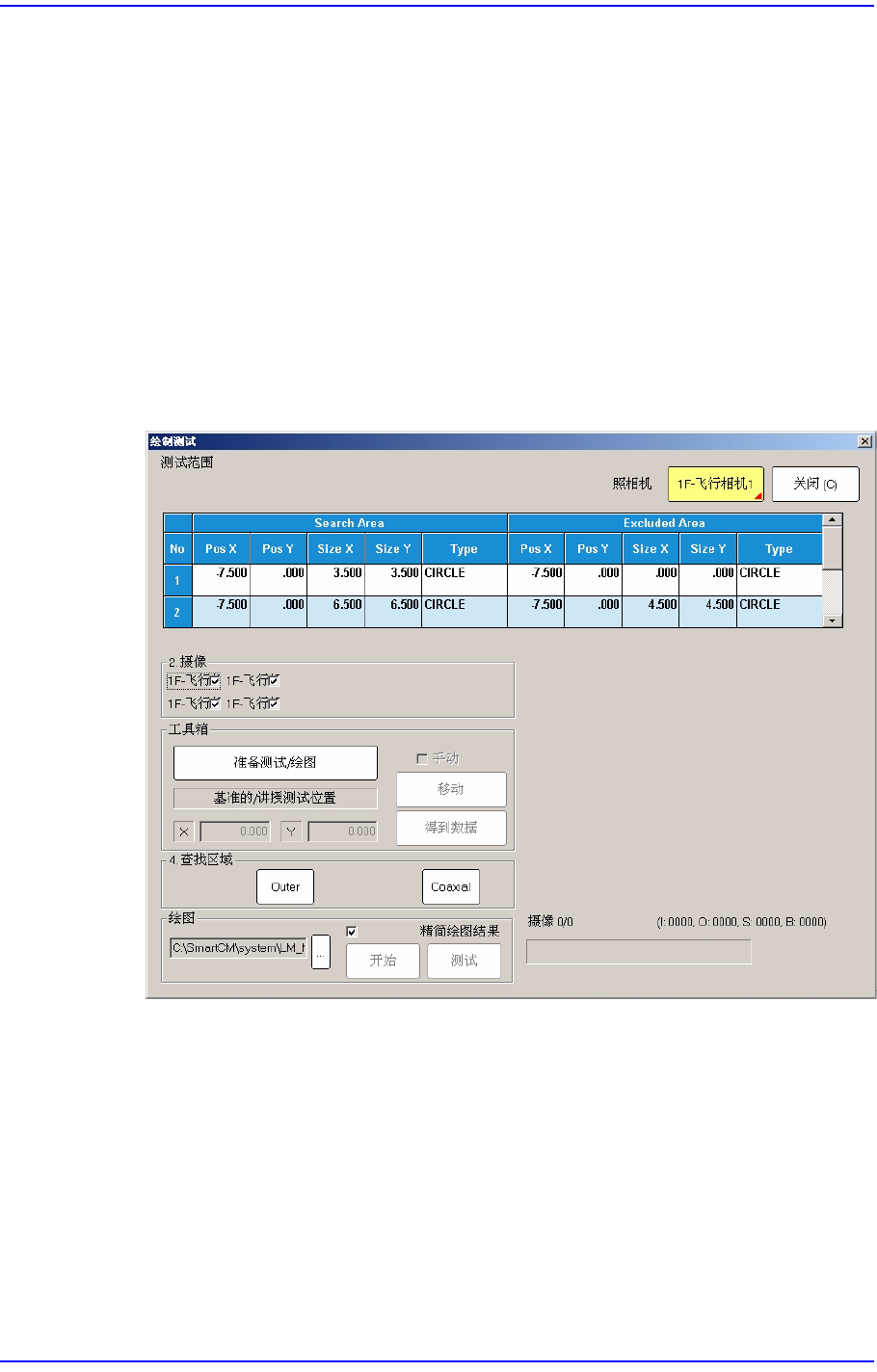Image resolution: width=877 pixels, height=1372 pixels.
Task: Select row number 2 header
Action: click(x=177, y=612)
